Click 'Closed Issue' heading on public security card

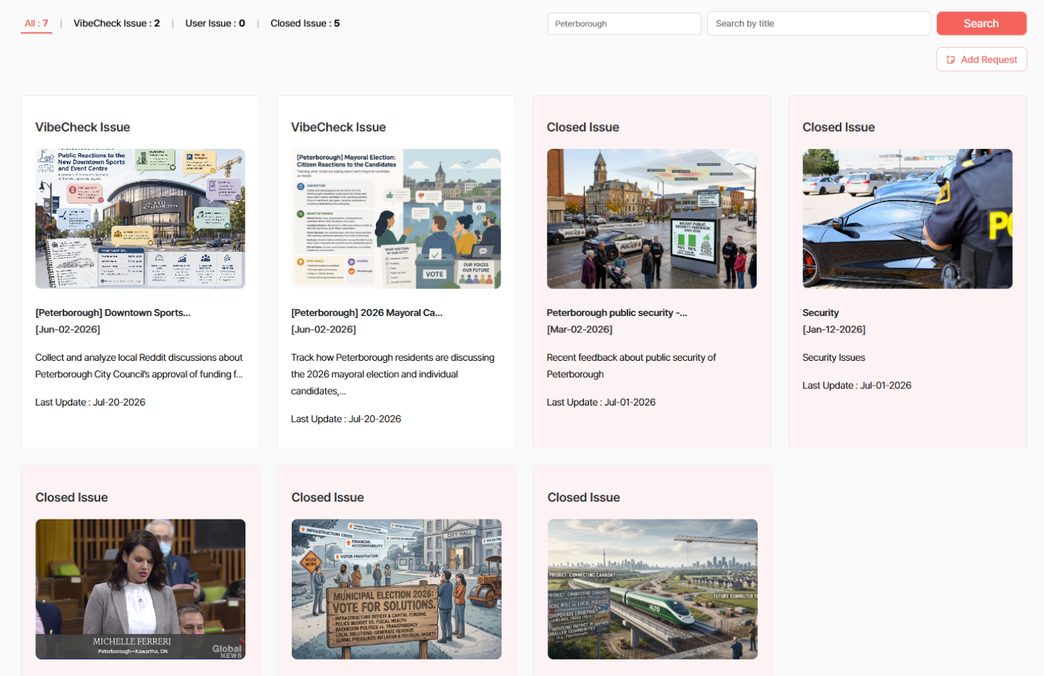(583, 127)
